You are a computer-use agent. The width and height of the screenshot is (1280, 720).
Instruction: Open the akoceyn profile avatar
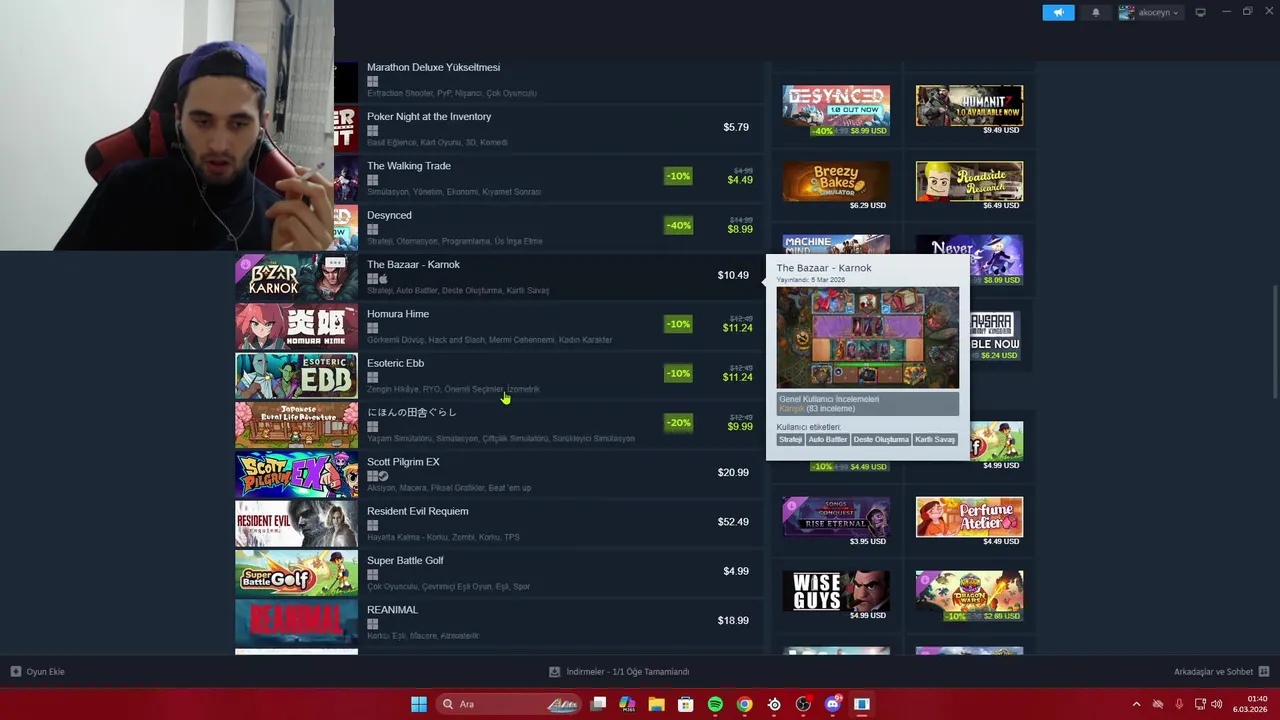(1126, 13)
